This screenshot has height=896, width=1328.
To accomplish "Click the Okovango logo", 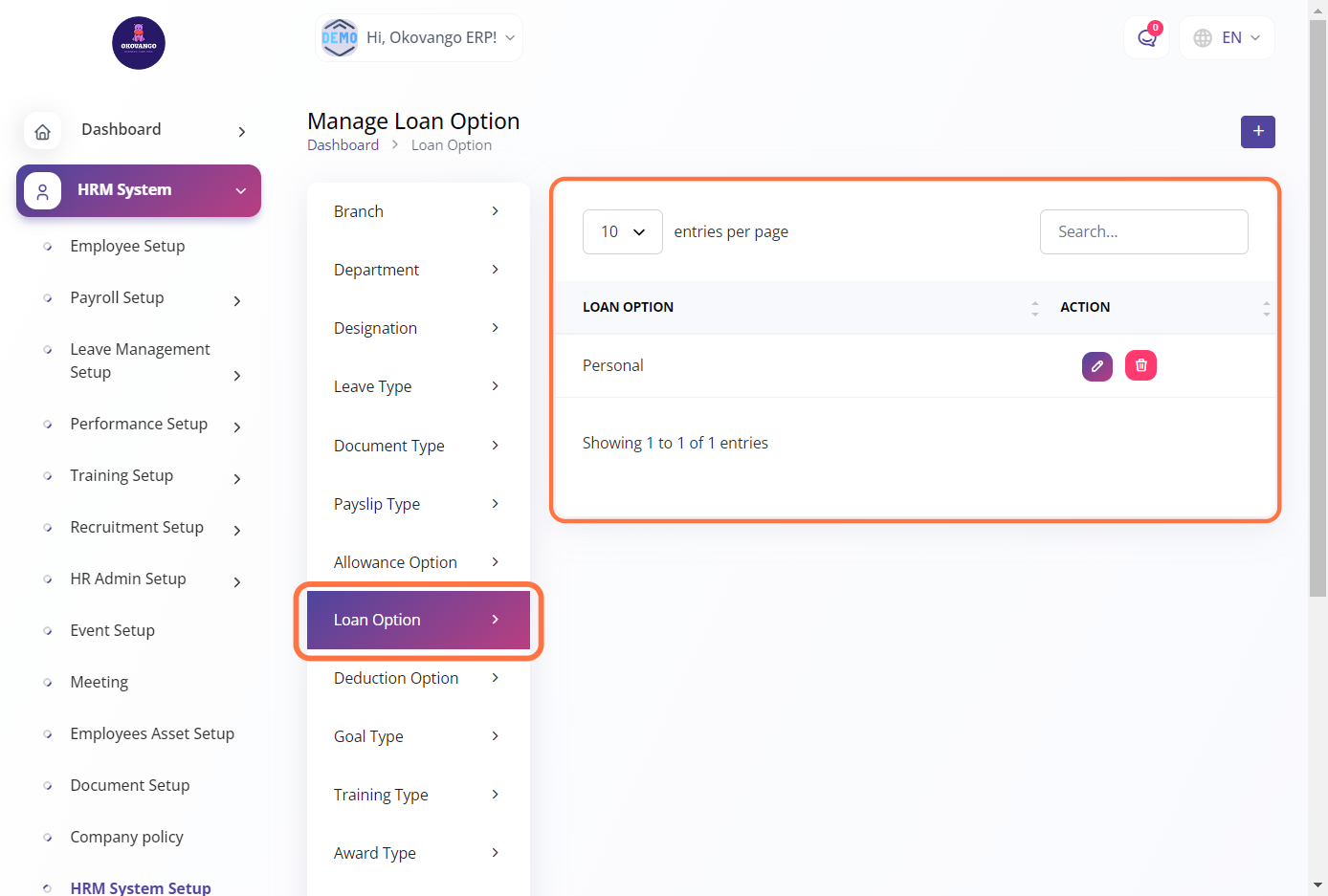I will click(x=139, y=43).
